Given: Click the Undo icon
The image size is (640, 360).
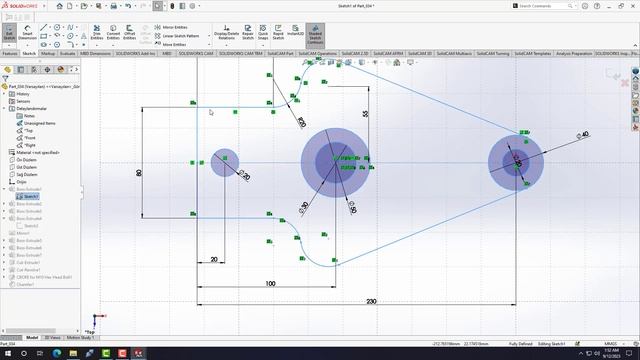Looking at the screenshot, I should [128, 6].
